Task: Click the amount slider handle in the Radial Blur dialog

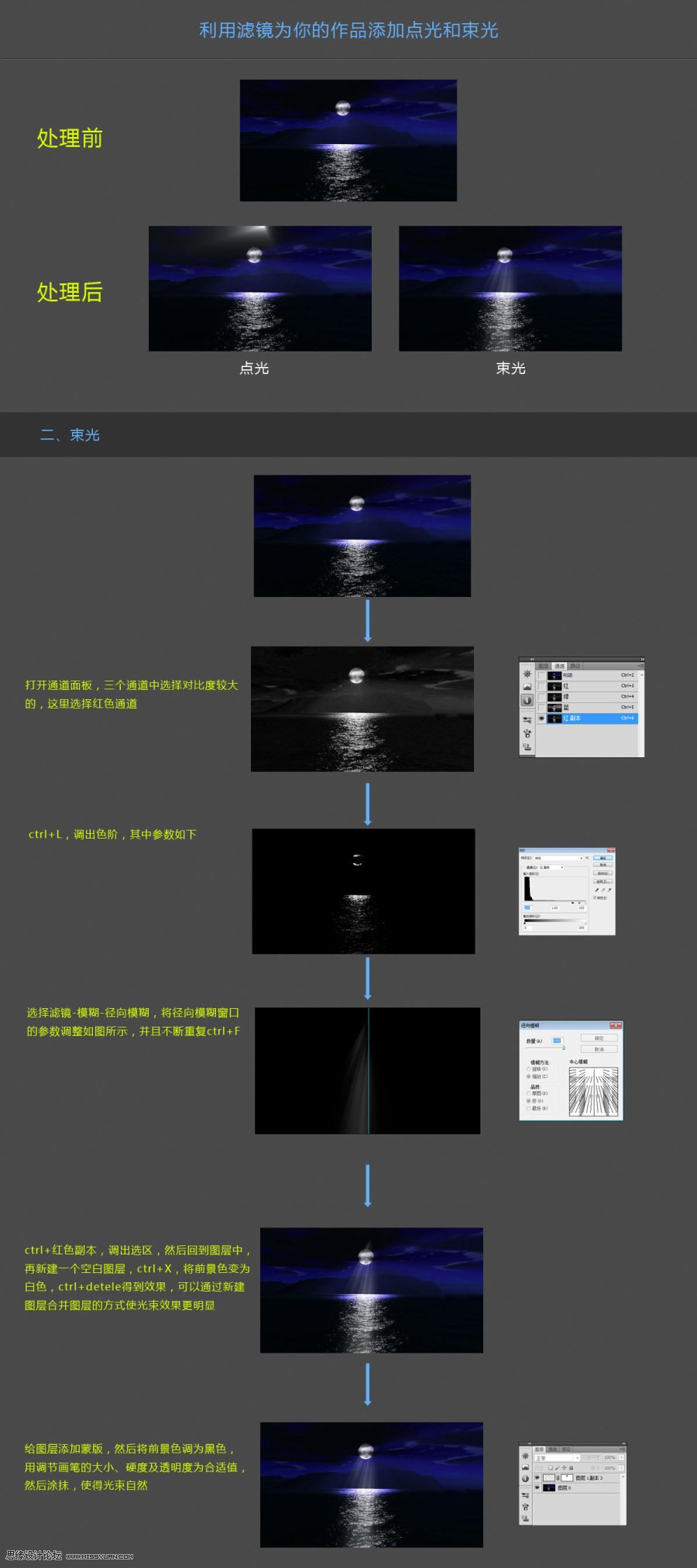Action: 564,1048
